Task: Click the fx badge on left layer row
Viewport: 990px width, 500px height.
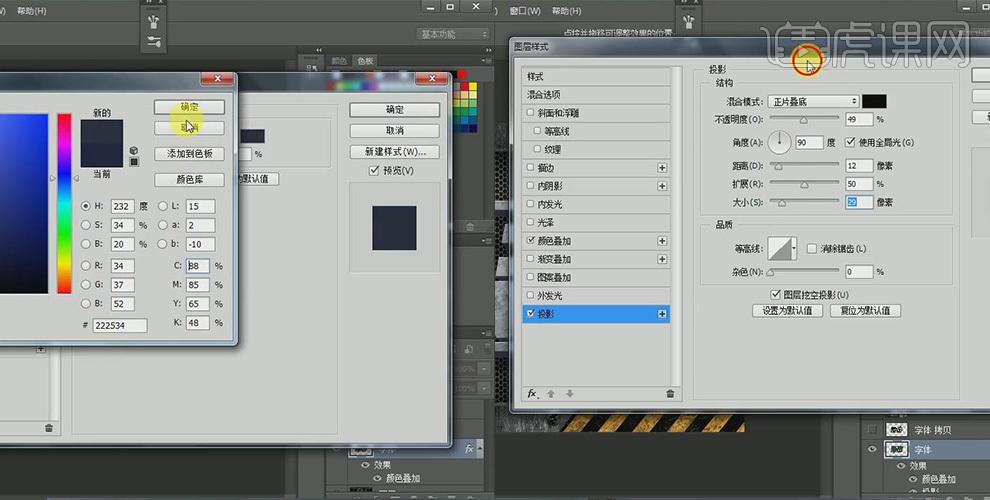Action: click(469, 449)
